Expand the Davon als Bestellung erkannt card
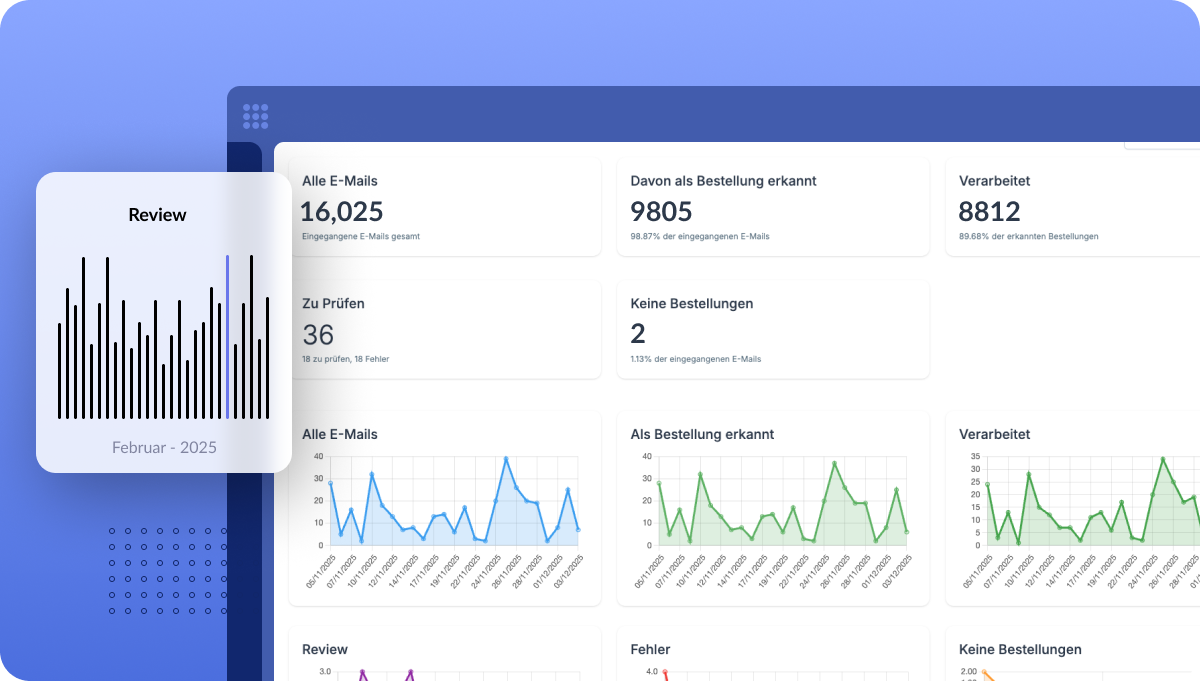Image resolution: width=1200 pixels, height=681 pixels. click(773, 205)
